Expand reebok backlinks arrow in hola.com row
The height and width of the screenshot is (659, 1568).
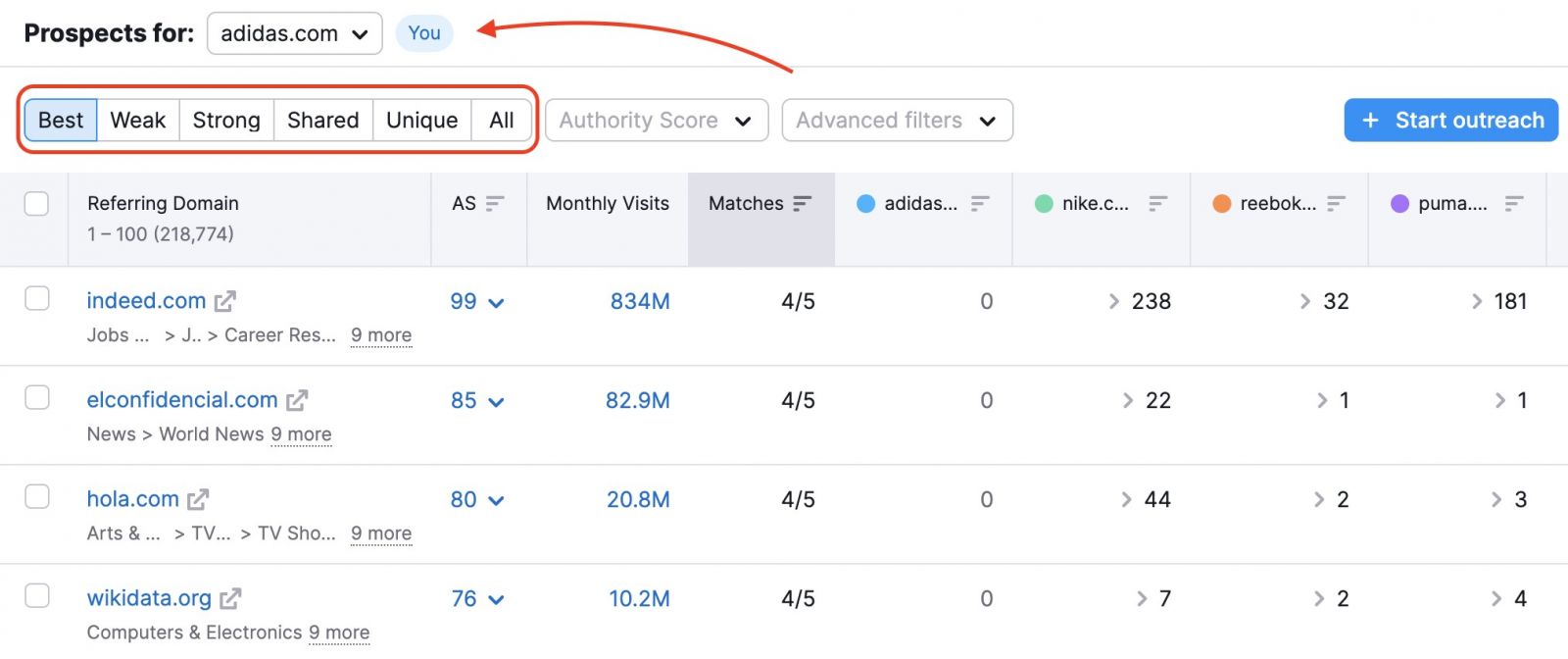[x=1319, y=499]
